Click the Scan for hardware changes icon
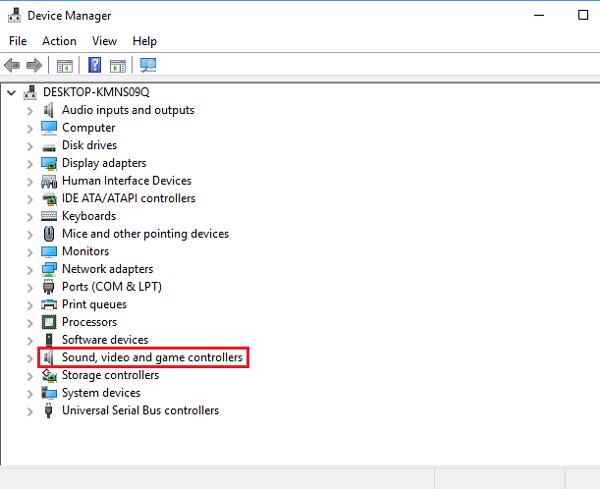The height and width of the screenshot is (489, 600). point(149,66)
